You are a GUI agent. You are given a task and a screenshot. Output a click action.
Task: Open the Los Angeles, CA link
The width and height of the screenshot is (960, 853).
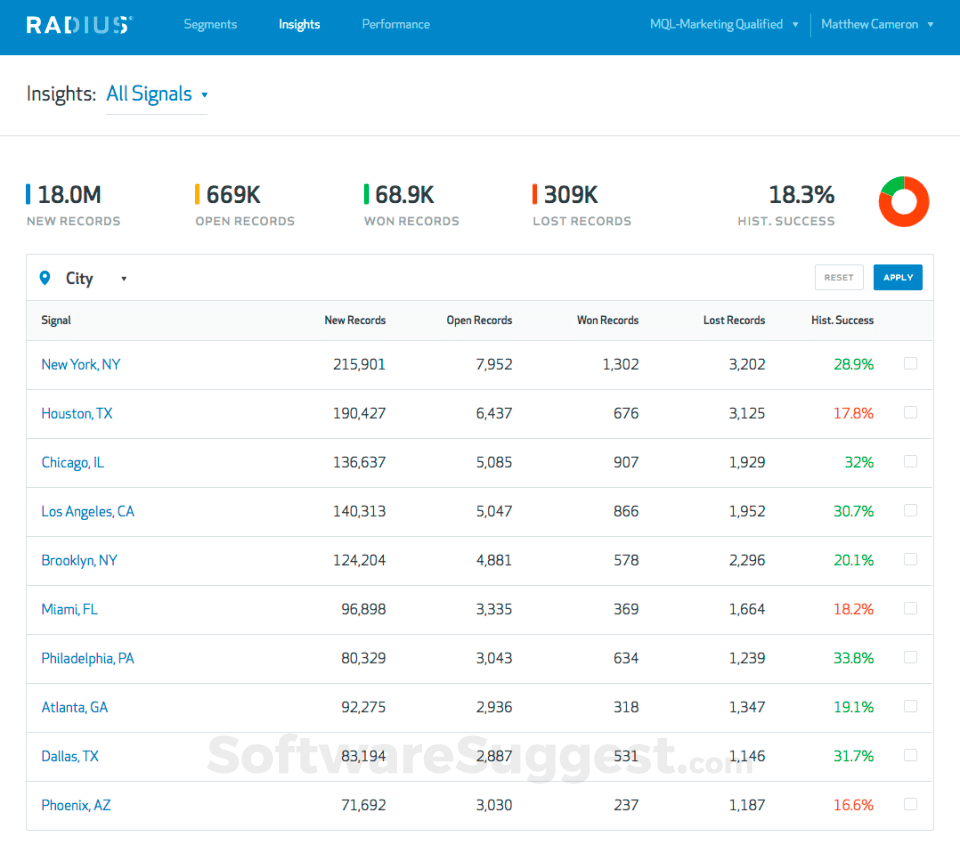[x=87, y=511]
